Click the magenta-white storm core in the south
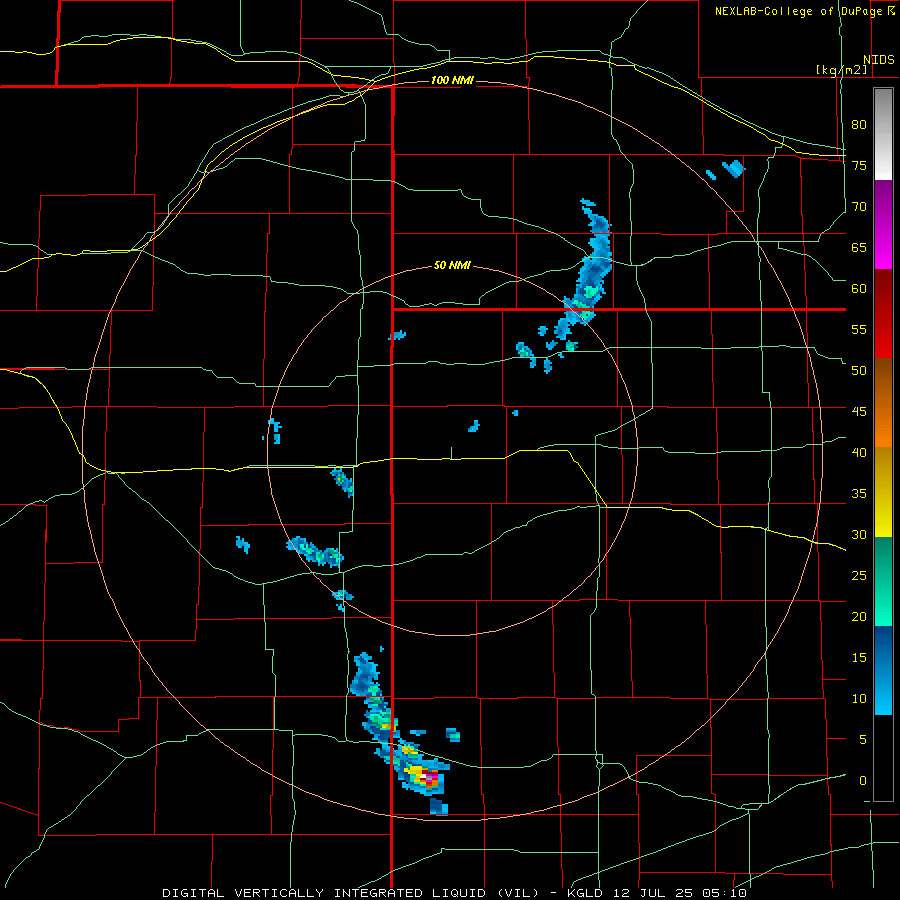The height and width of the screenshot is (900, 900). point(428,778)
